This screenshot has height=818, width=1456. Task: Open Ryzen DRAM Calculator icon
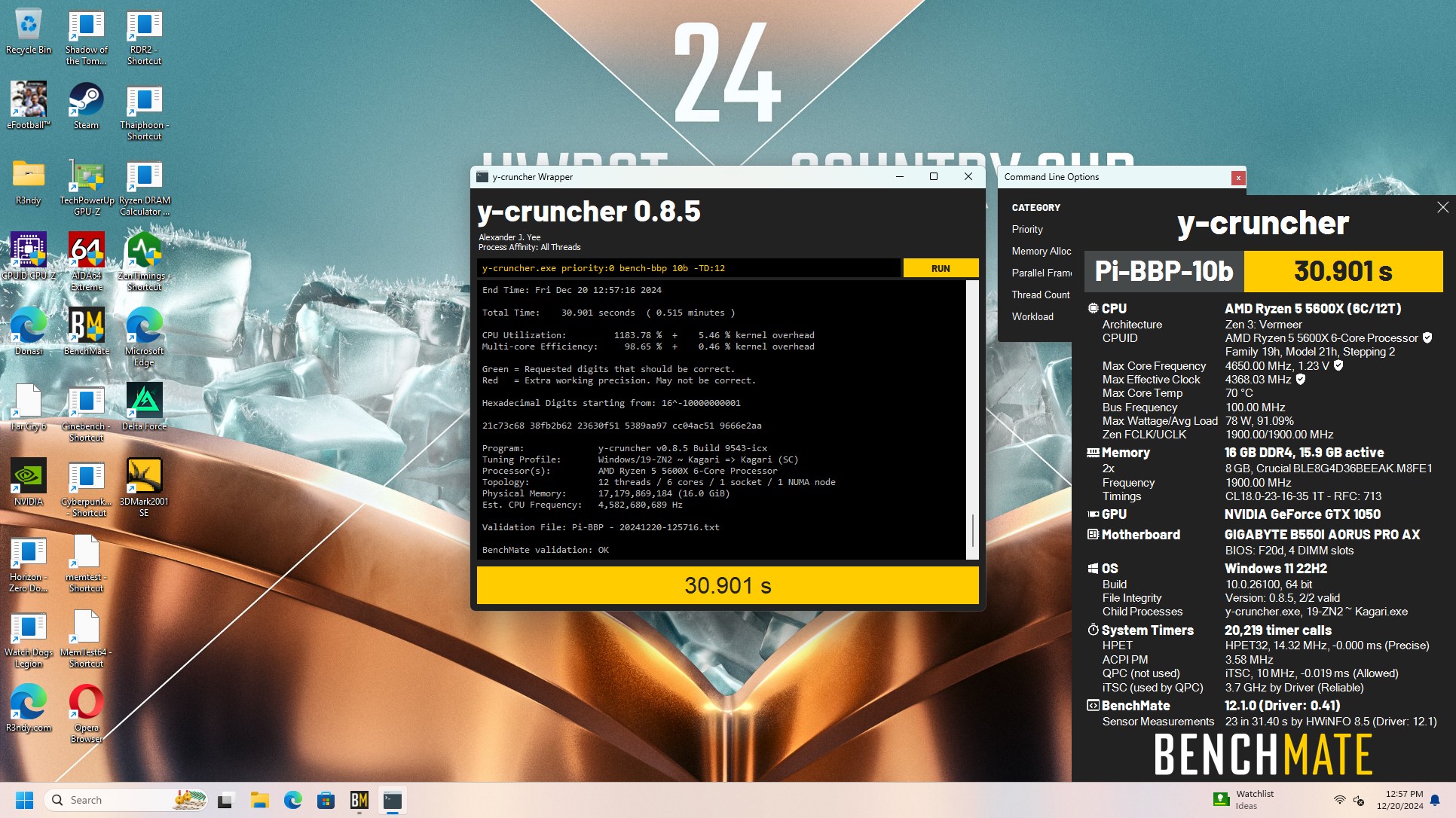click(144, 188)
